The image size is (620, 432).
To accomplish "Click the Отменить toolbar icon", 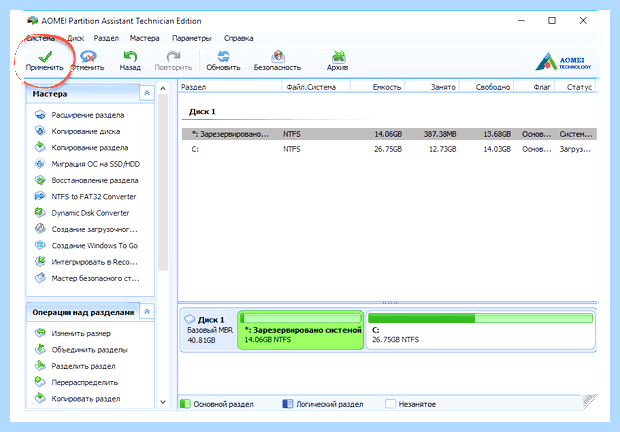I will tap(88, 57).
